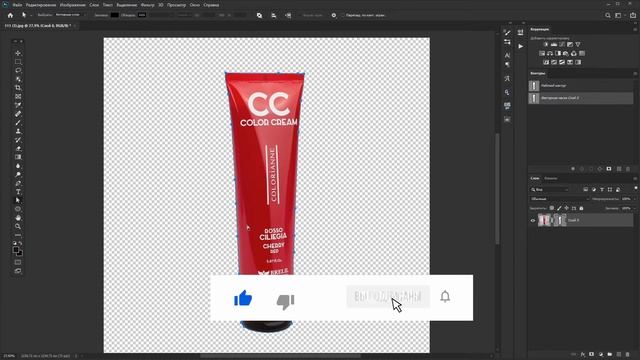Toggle lock position in Layers panel
The height and width of the screenshot is (360, 640).
click(x=567, y=208)
